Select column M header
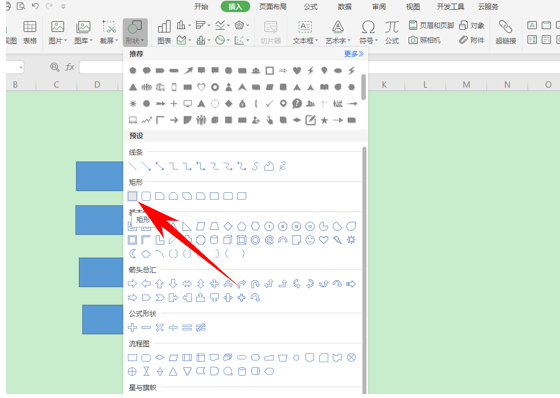 tap(466, 85)
